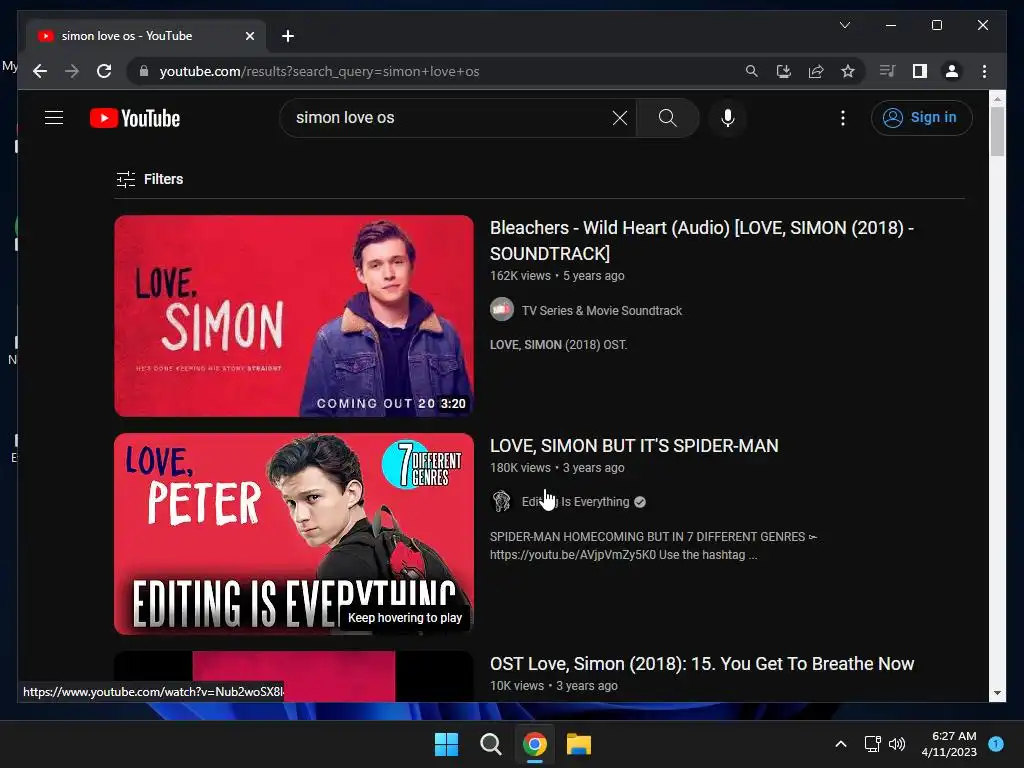Screen dimensions: 1024x768
Task: Open the YouTube hamburger guide menu
Action: point(54,118)
